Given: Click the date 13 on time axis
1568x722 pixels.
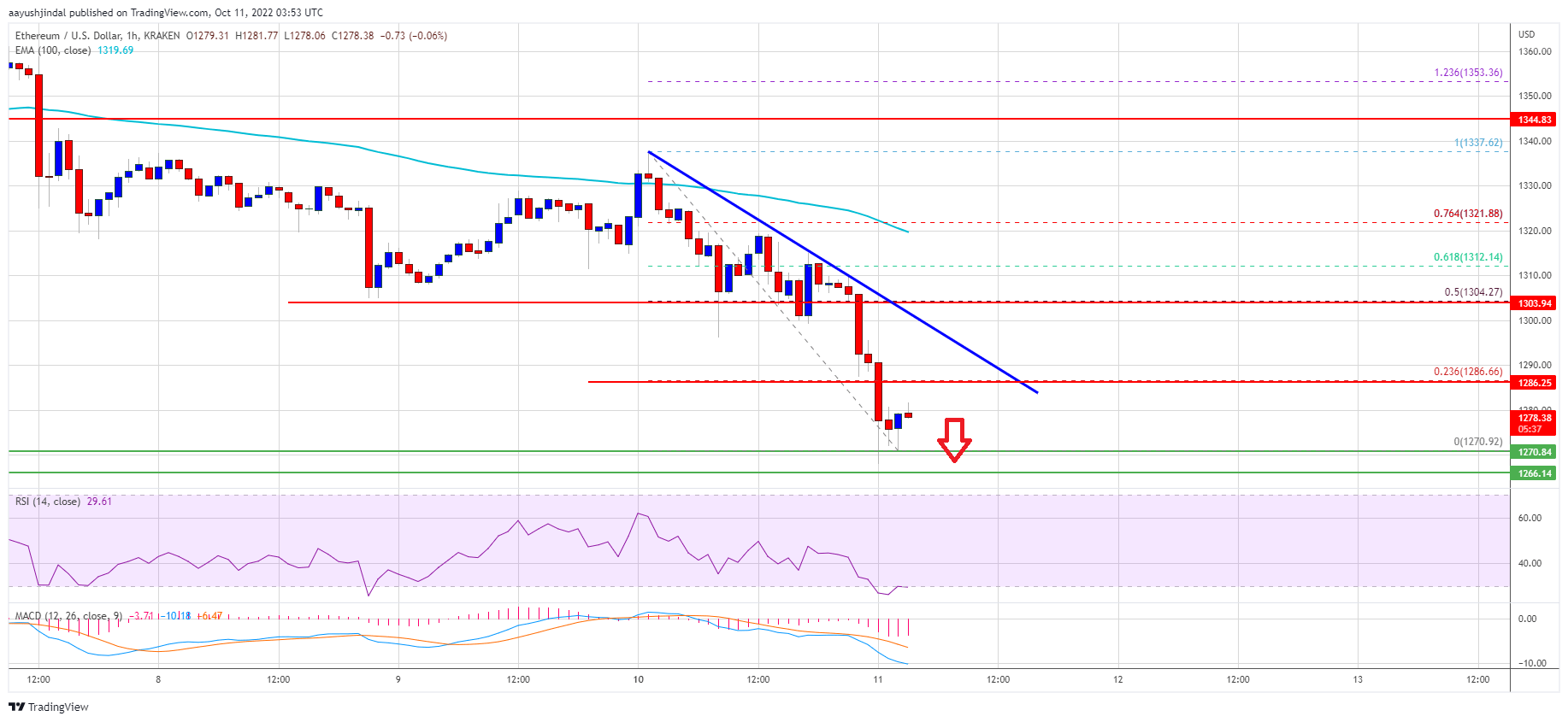Looking at the screenshot, I should coord(1358,679).
